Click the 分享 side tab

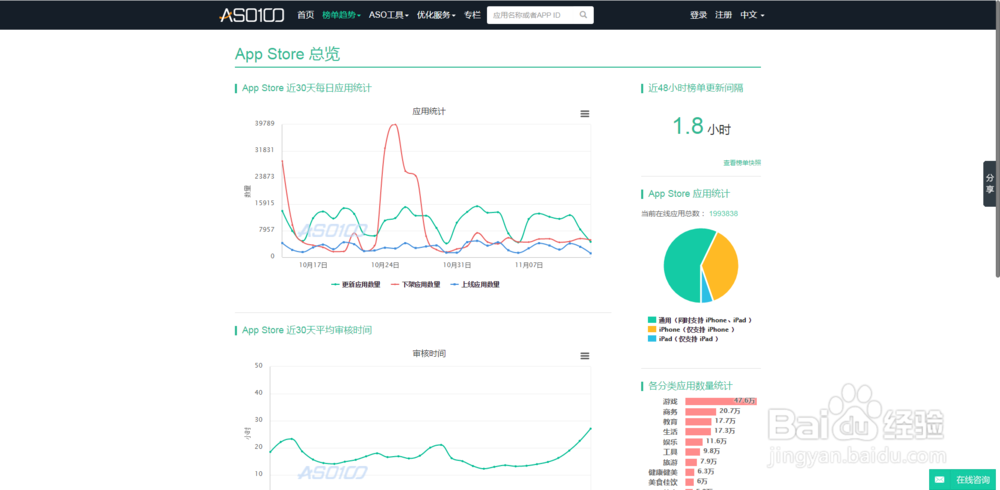click(990, 184)
